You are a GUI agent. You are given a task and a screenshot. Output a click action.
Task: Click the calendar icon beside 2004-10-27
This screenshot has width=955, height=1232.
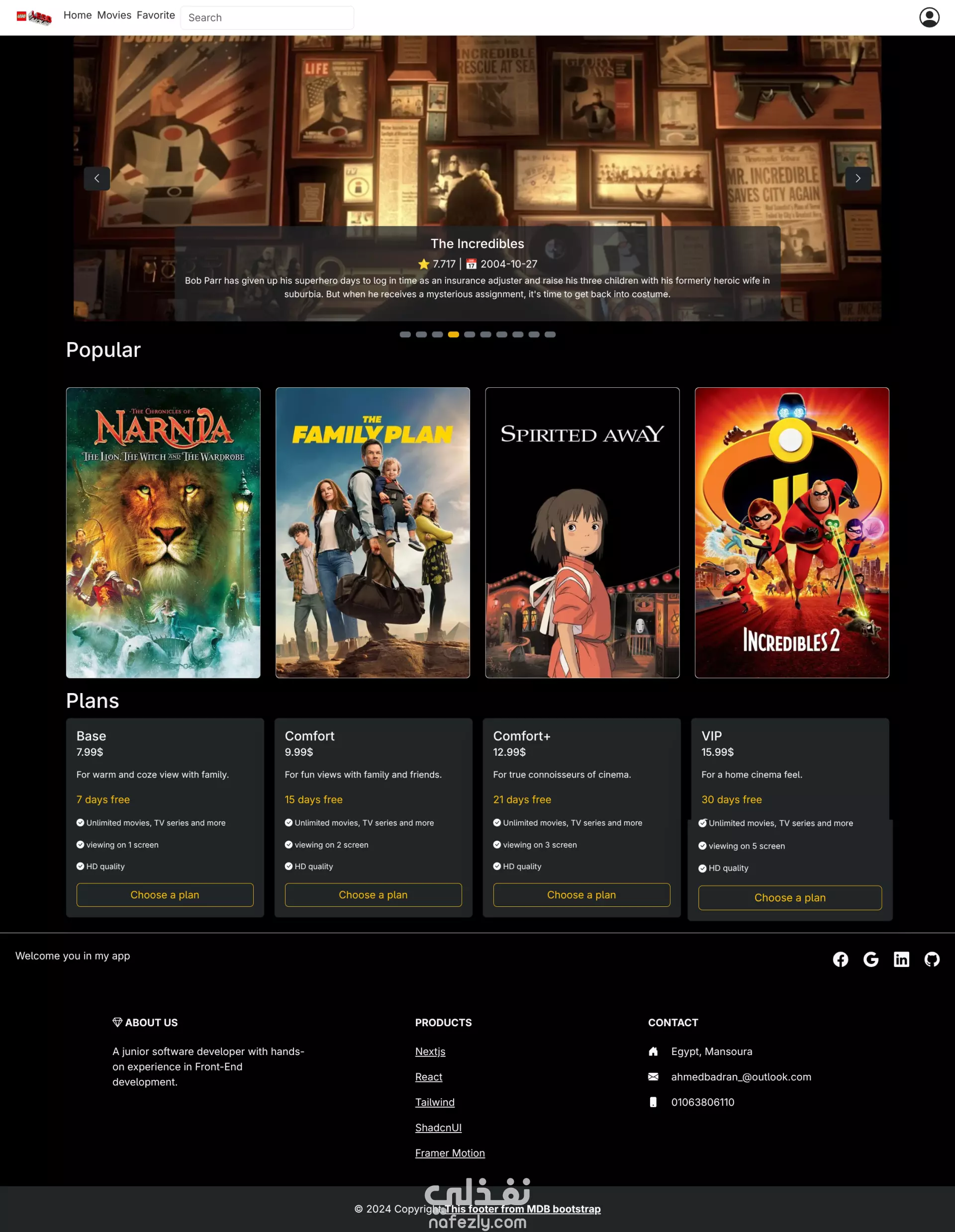[x=472, y=264]
